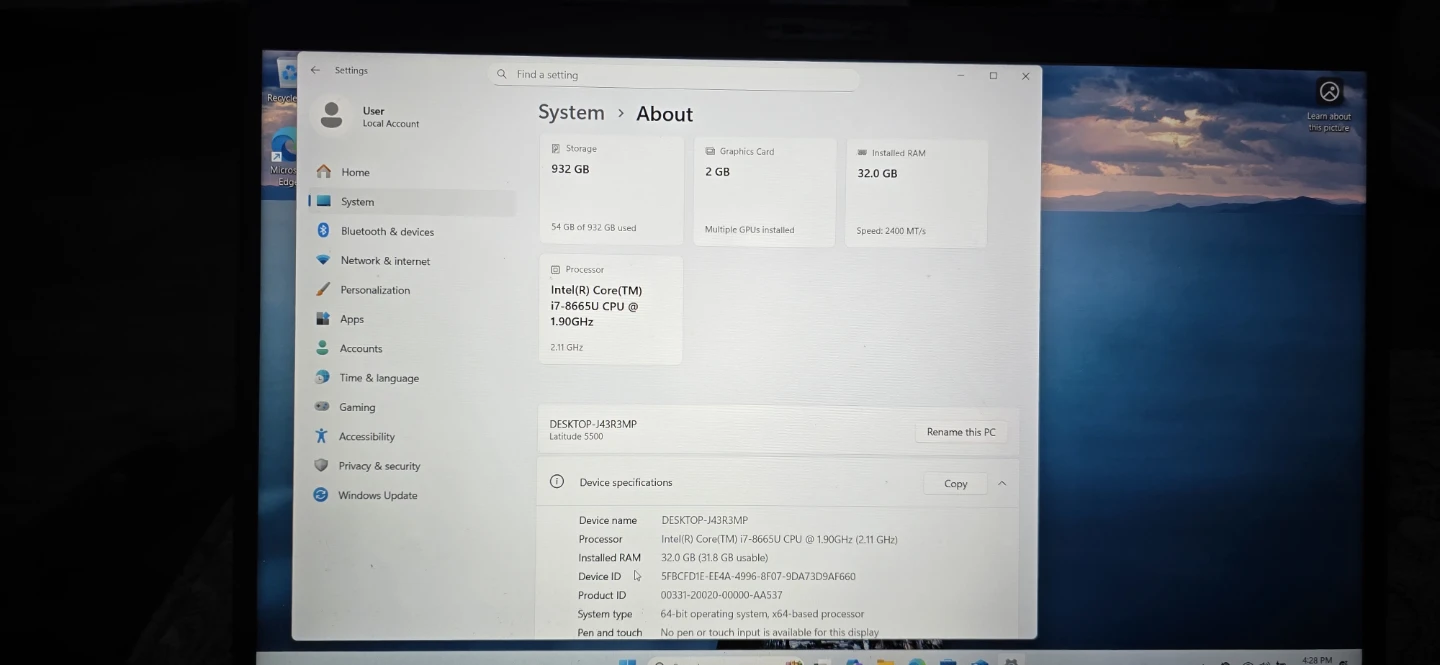
Task: Open Bluetooth & devices icon
Action: (323, 230)
